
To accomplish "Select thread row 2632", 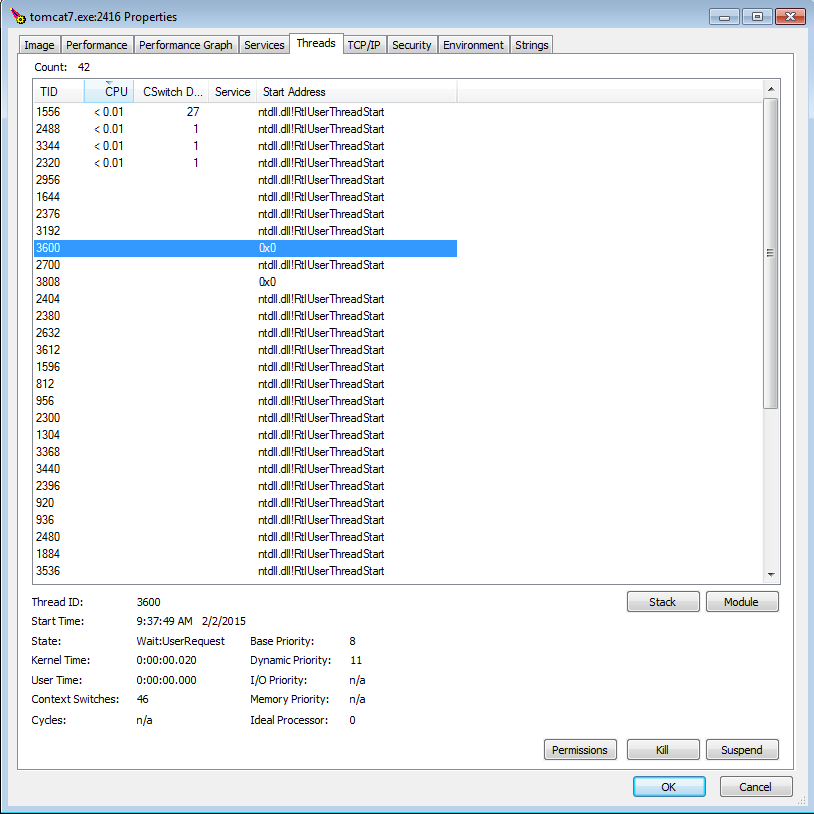I will click(x=245, y=333).
